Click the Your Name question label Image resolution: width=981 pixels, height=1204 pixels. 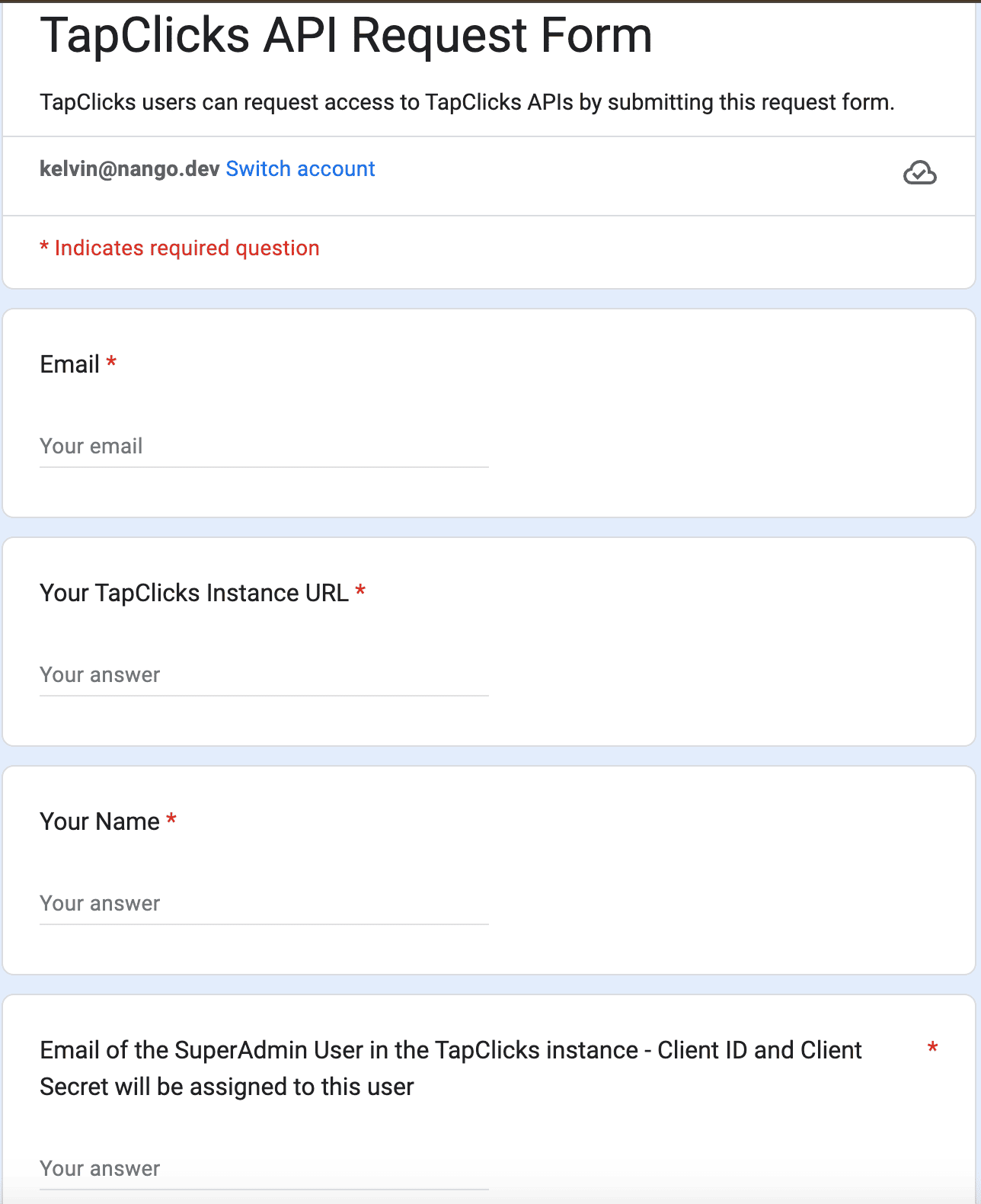click(x=100, y=821)
